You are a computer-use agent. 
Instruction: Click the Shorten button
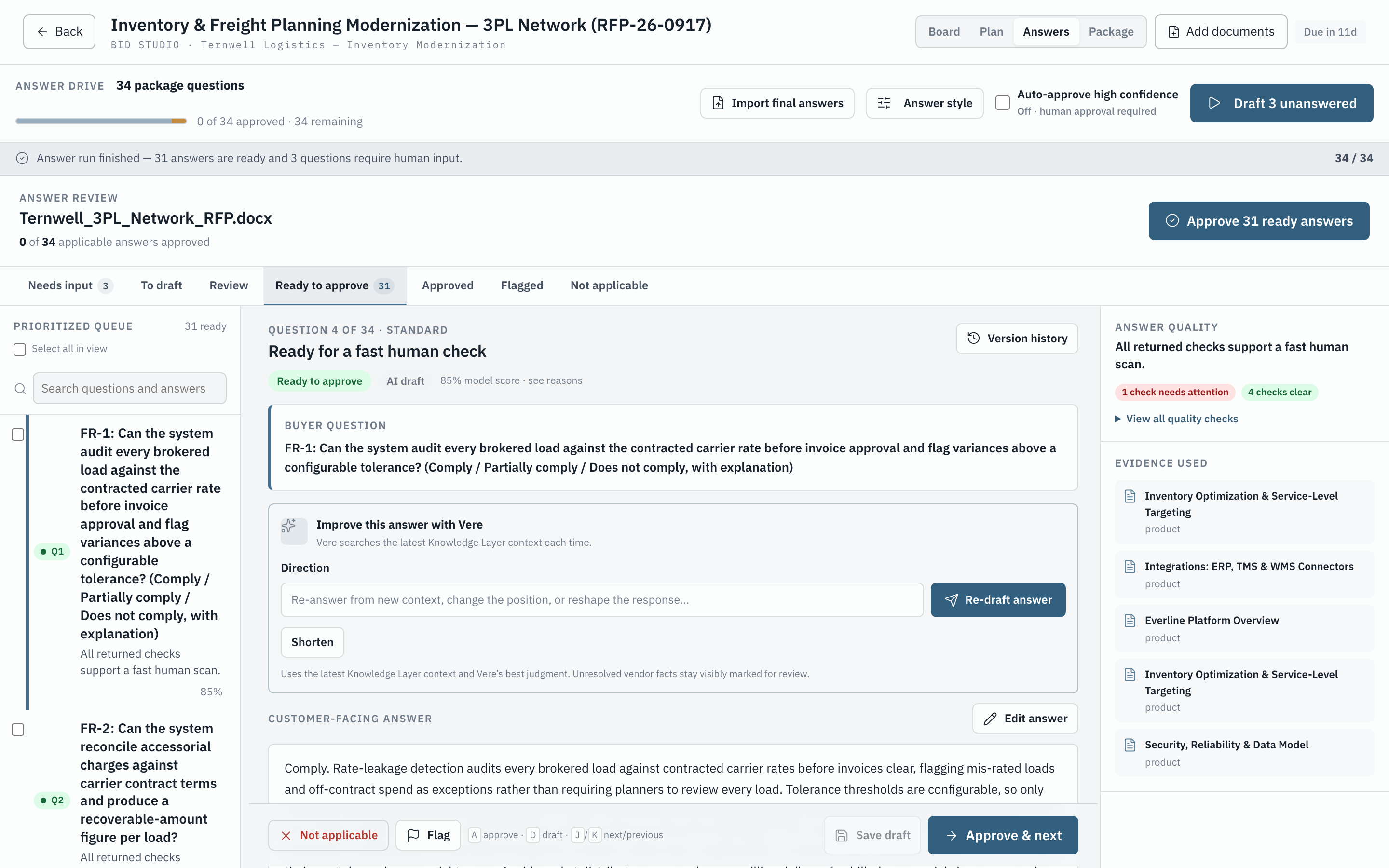[312, 642]
